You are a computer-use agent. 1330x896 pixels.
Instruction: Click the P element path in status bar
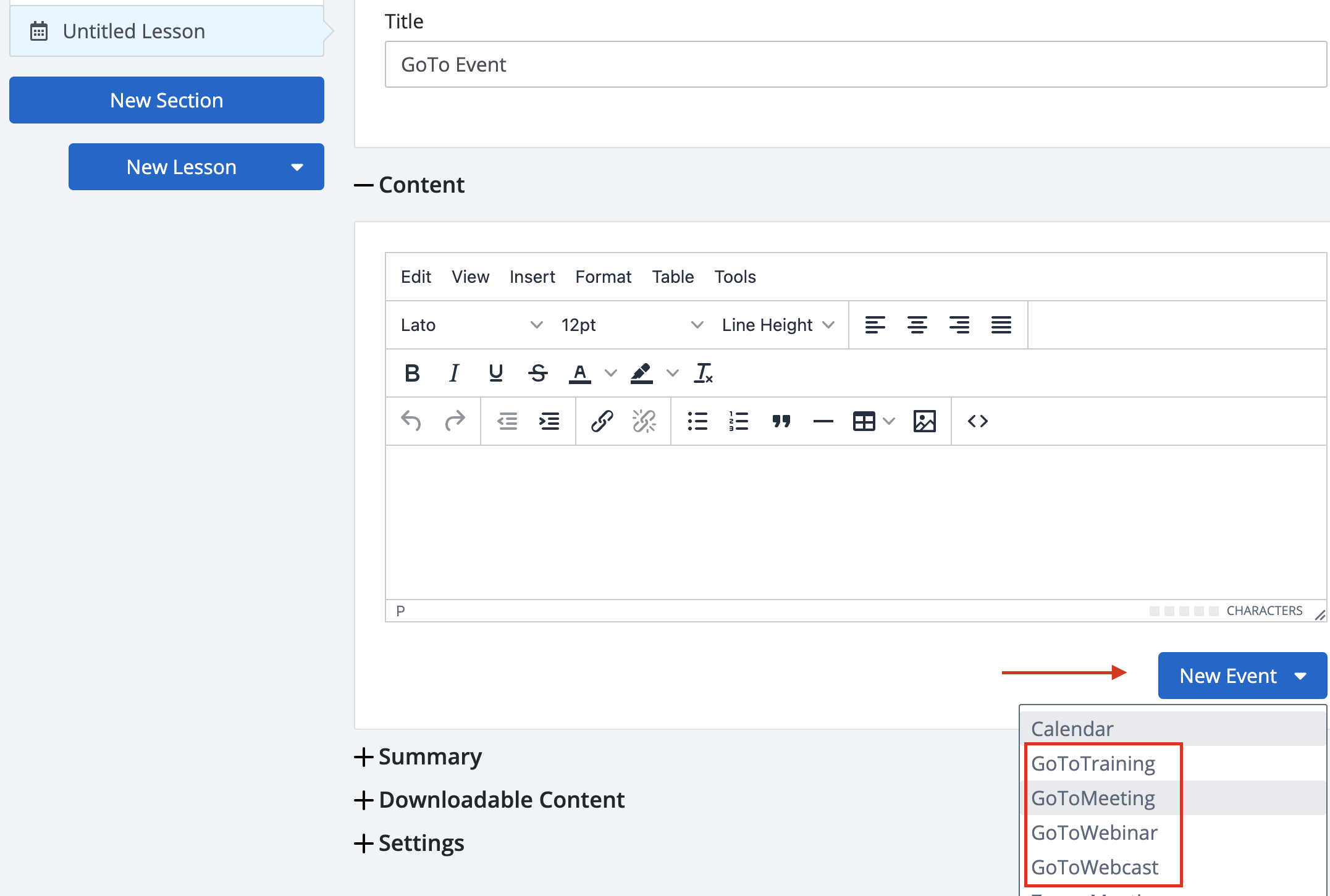400,611
